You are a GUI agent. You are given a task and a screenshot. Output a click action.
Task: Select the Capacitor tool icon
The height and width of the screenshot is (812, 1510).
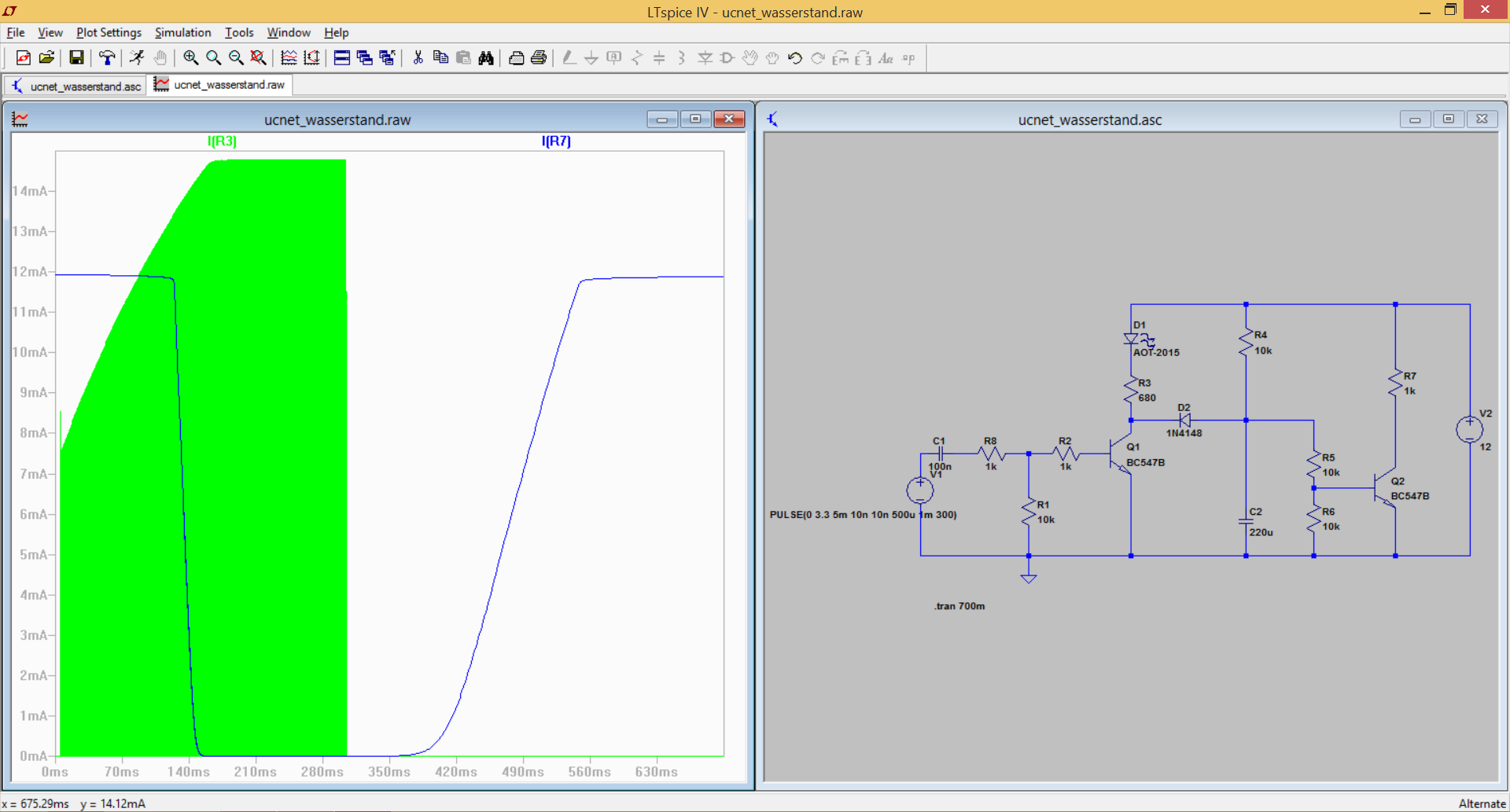pyautogui.click(x=659, y=57)
